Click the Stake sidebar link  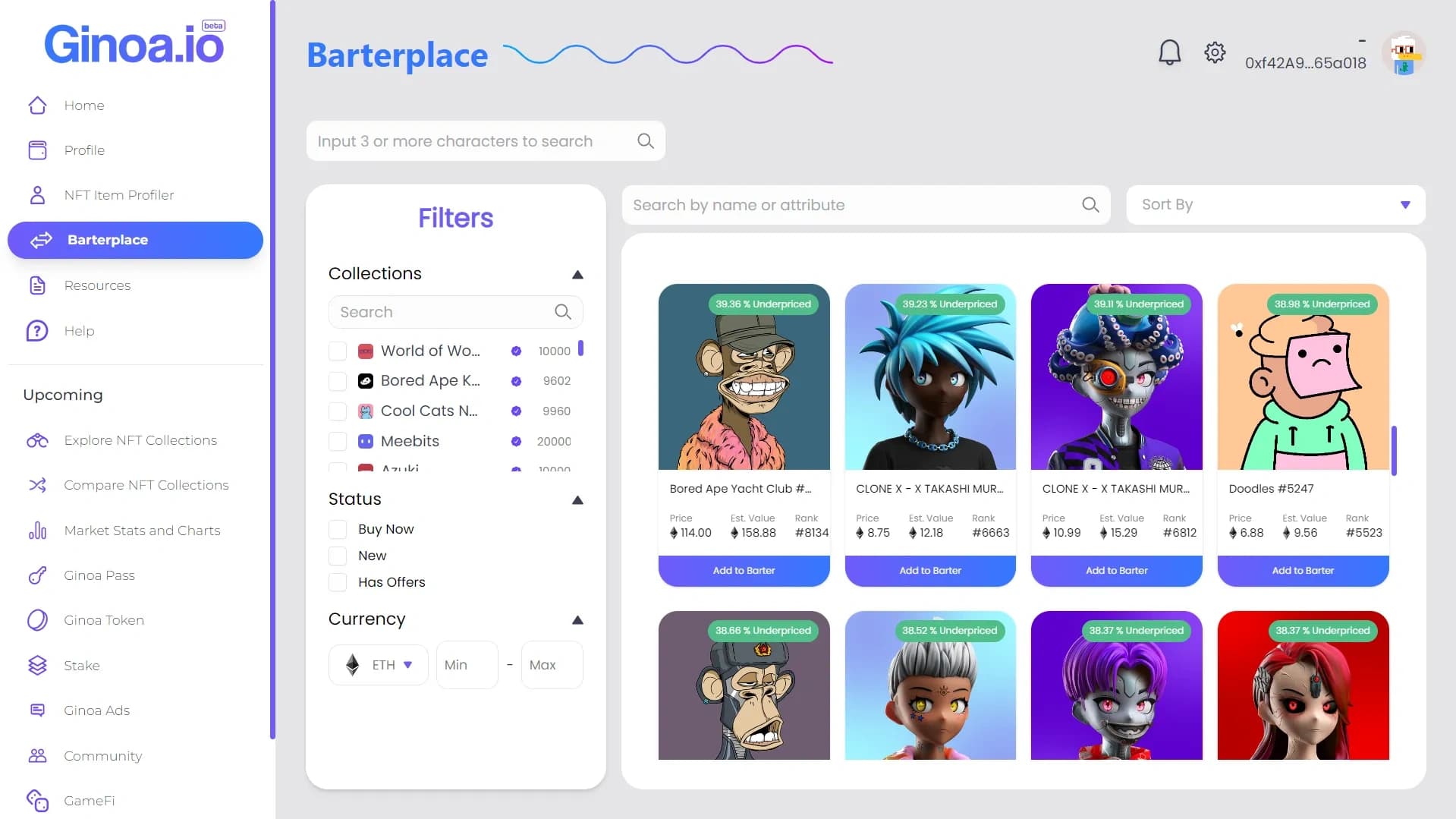pos(82,666)
